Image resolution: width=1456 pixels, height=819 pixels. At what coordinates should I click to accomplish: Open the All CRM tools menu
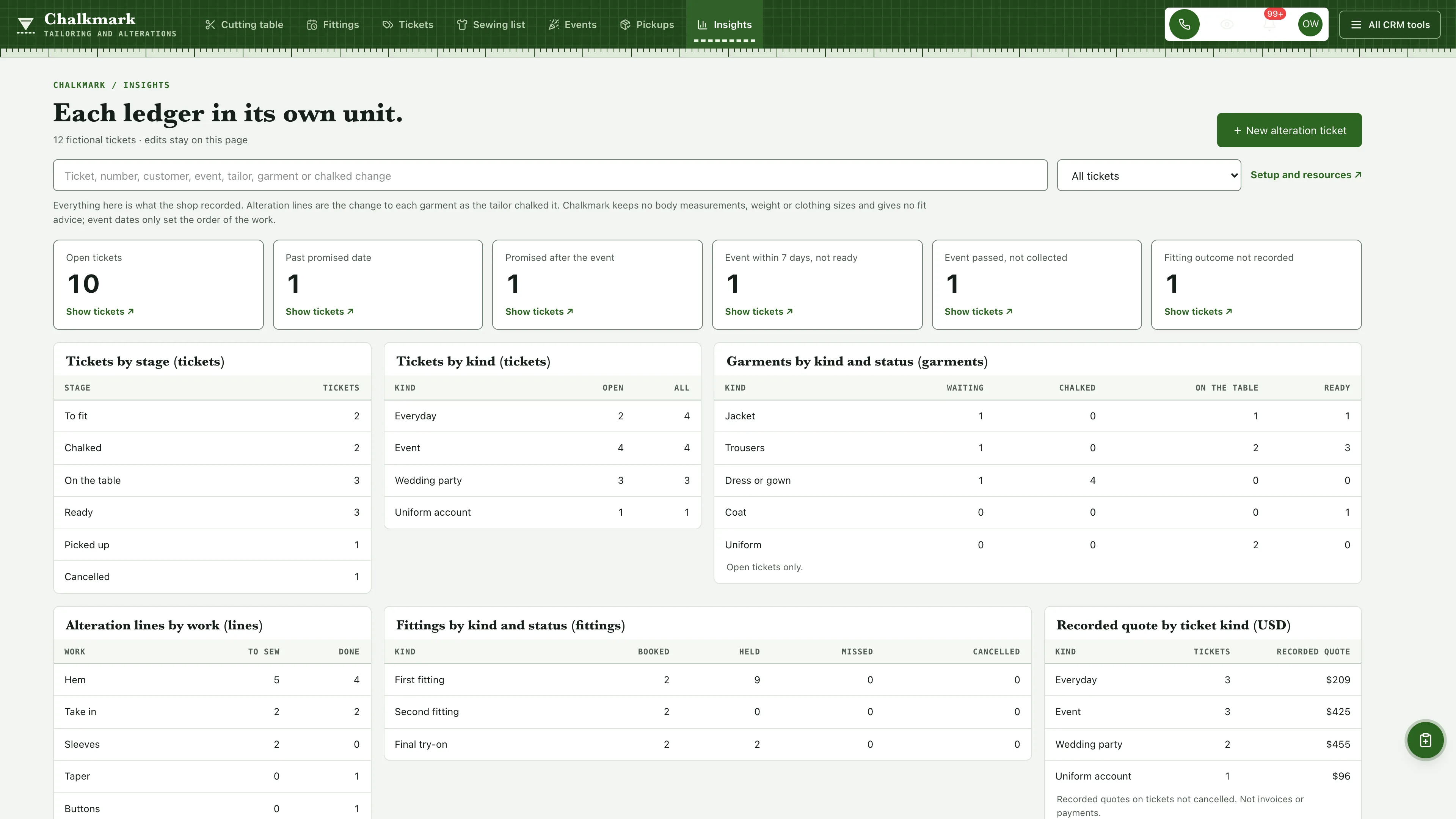click(x=1390, y=25)
